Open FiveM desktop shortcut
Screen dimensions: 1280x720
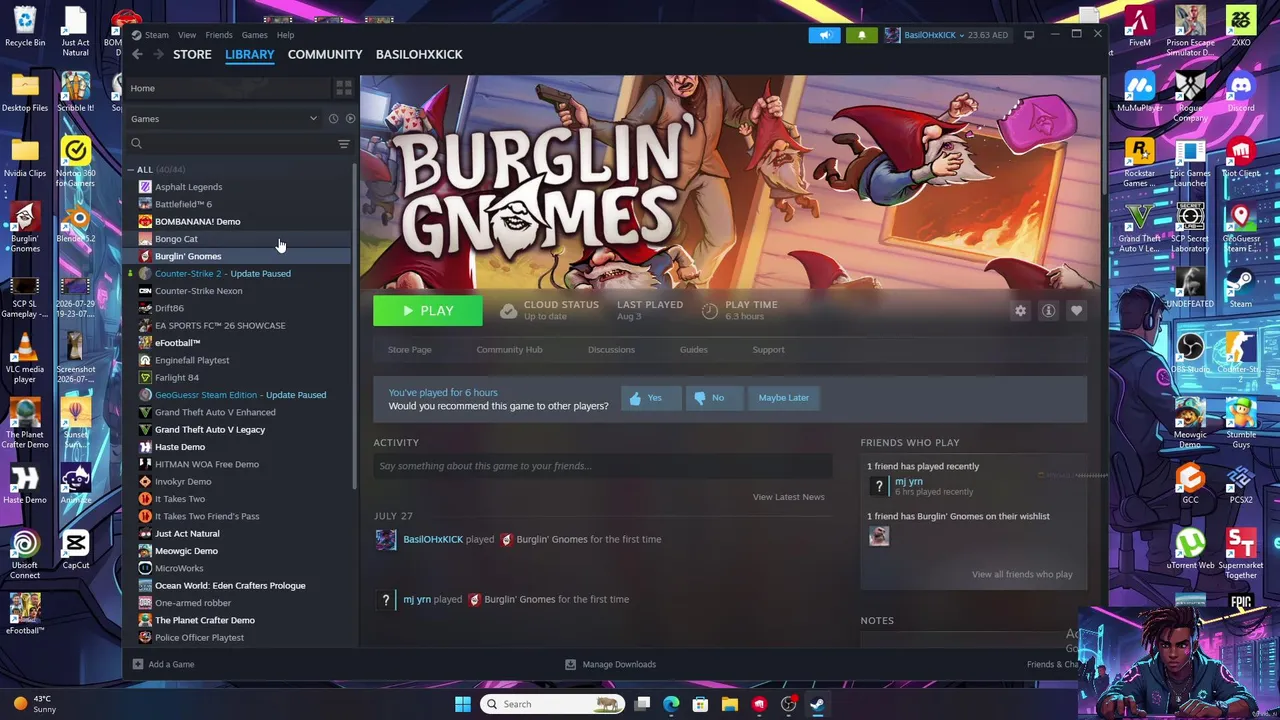(1139, 27)
